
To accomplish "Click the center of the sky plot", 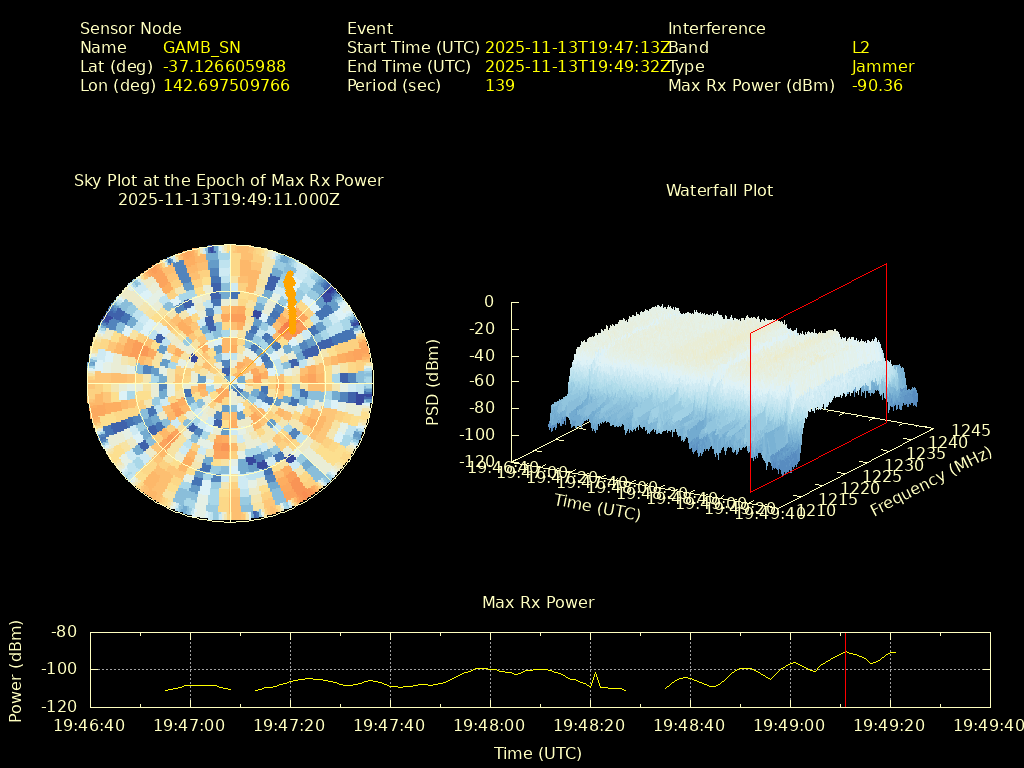I will [230, 380].
